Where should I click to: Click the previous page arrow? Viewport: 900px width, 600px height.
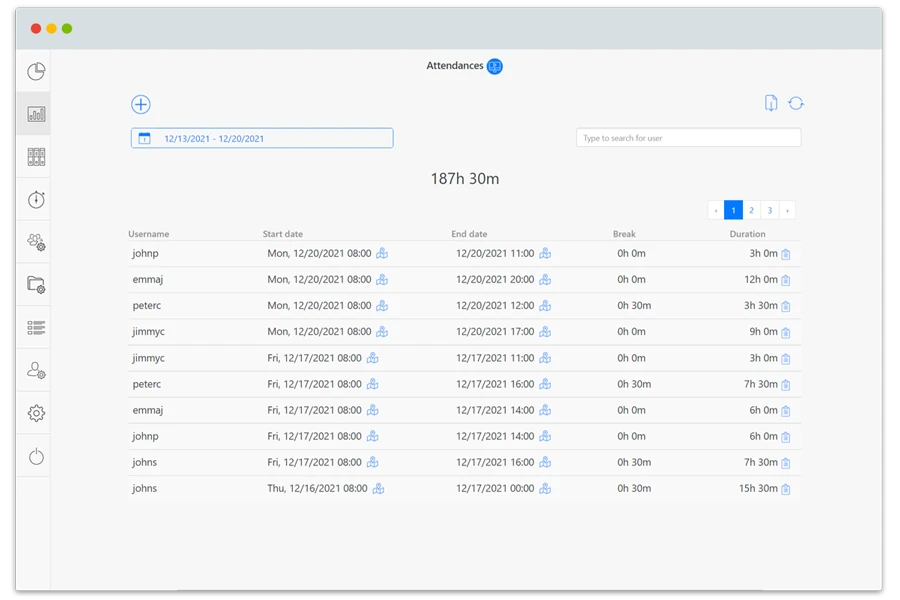[x=716, y=210]
